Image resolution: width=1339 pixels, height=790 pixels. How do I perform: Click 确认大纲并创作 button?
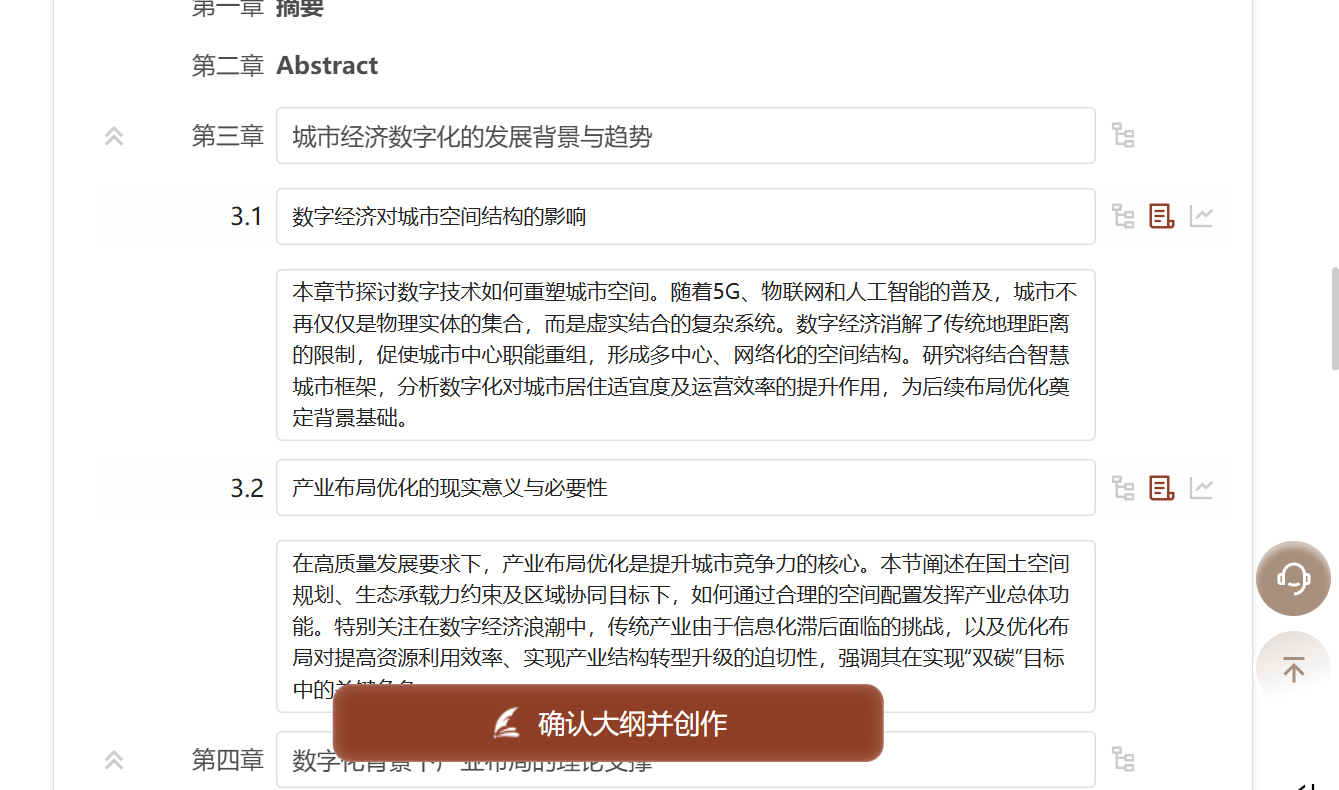(x=608, y=723)
